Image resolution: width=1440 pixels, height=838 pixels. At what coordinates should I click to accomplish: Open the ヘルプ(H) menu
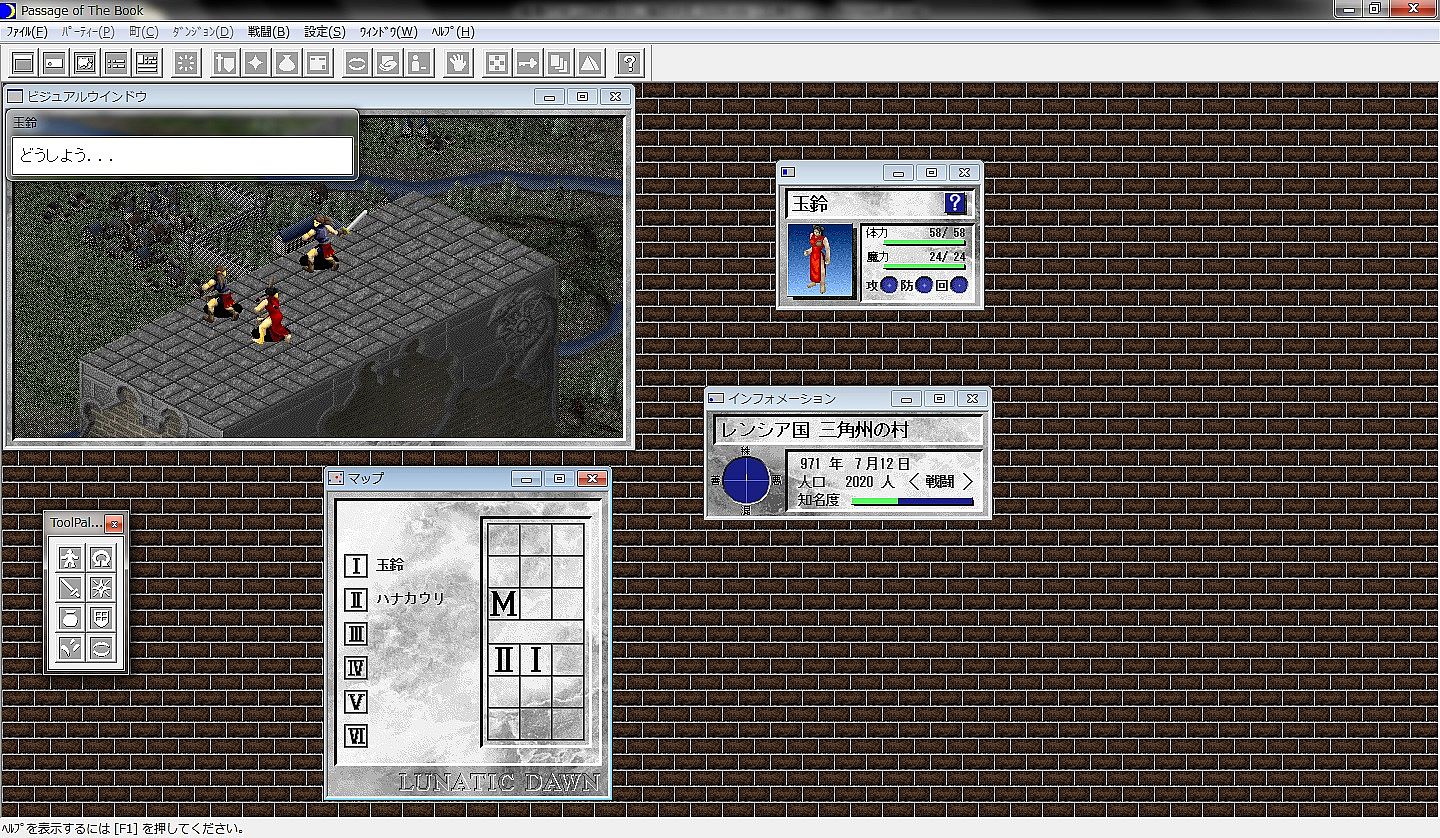453,31
